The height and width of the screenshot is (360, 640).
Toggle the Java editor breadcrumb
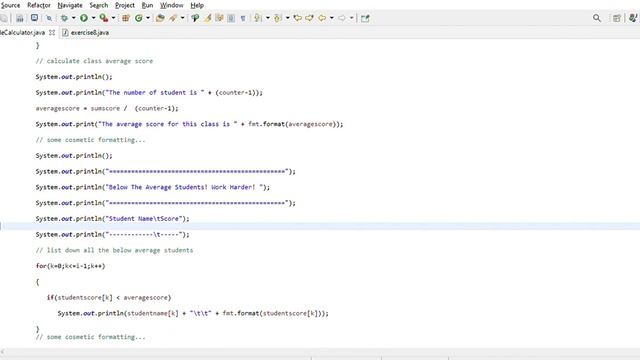coord(195,18)
